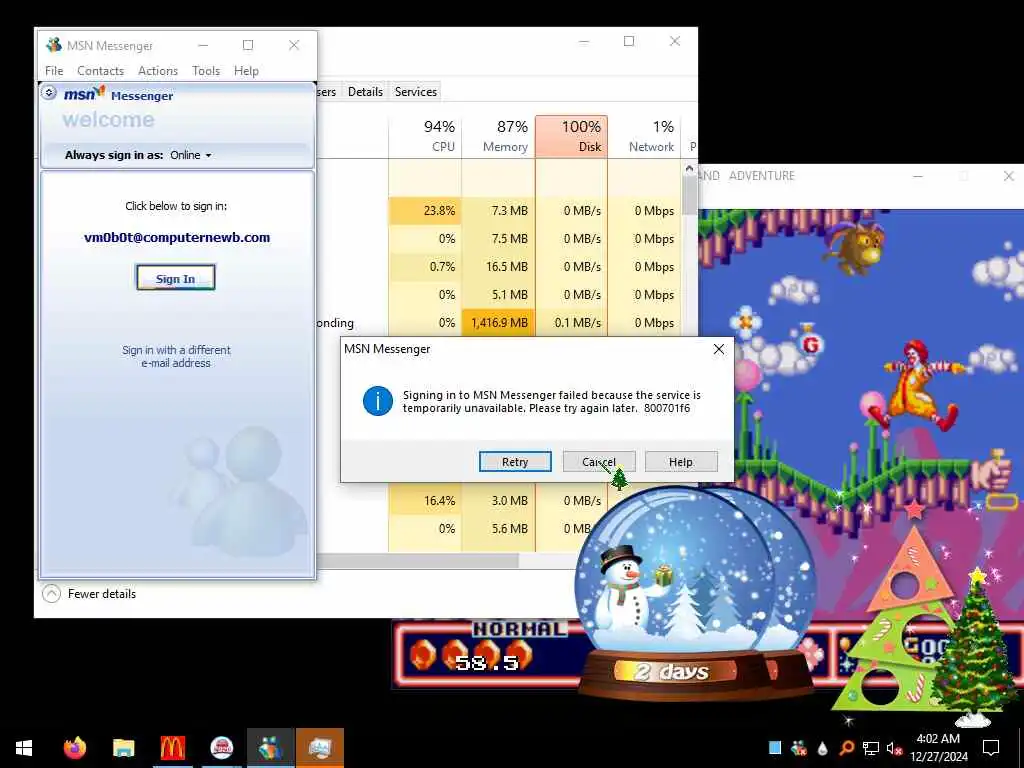
Task: Launch Firefox from the taskbar
Action: coord(74,748)
